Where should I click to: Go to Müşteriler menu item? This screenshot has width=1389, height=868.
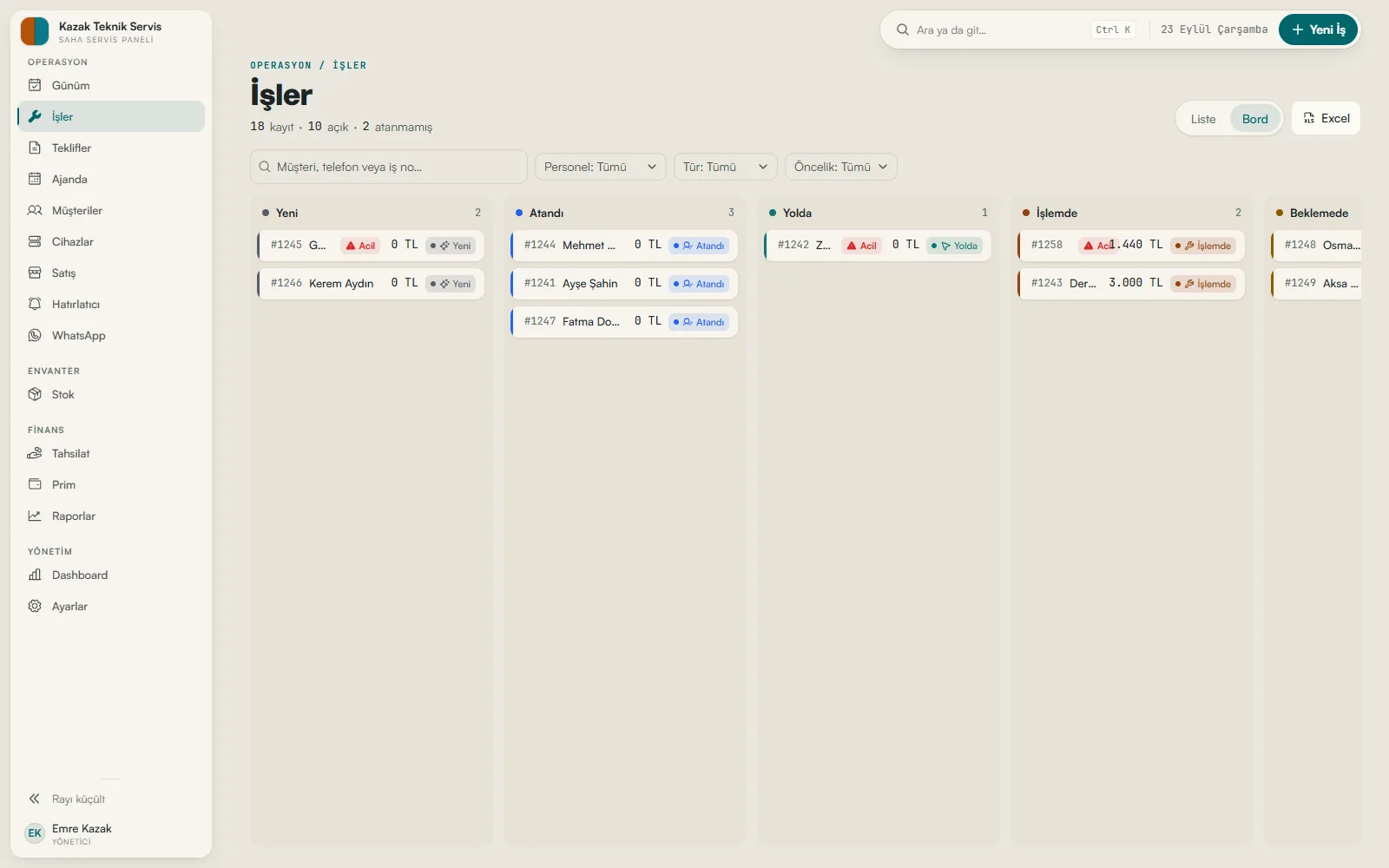tap(111, 210)
